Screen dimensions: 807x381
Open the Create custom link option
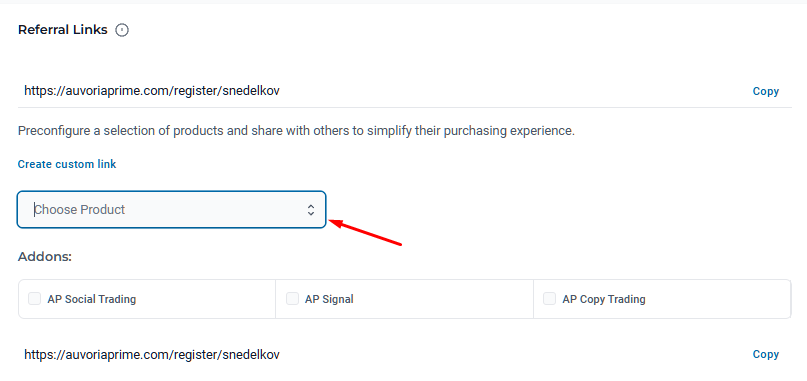(x=67, y=164)
